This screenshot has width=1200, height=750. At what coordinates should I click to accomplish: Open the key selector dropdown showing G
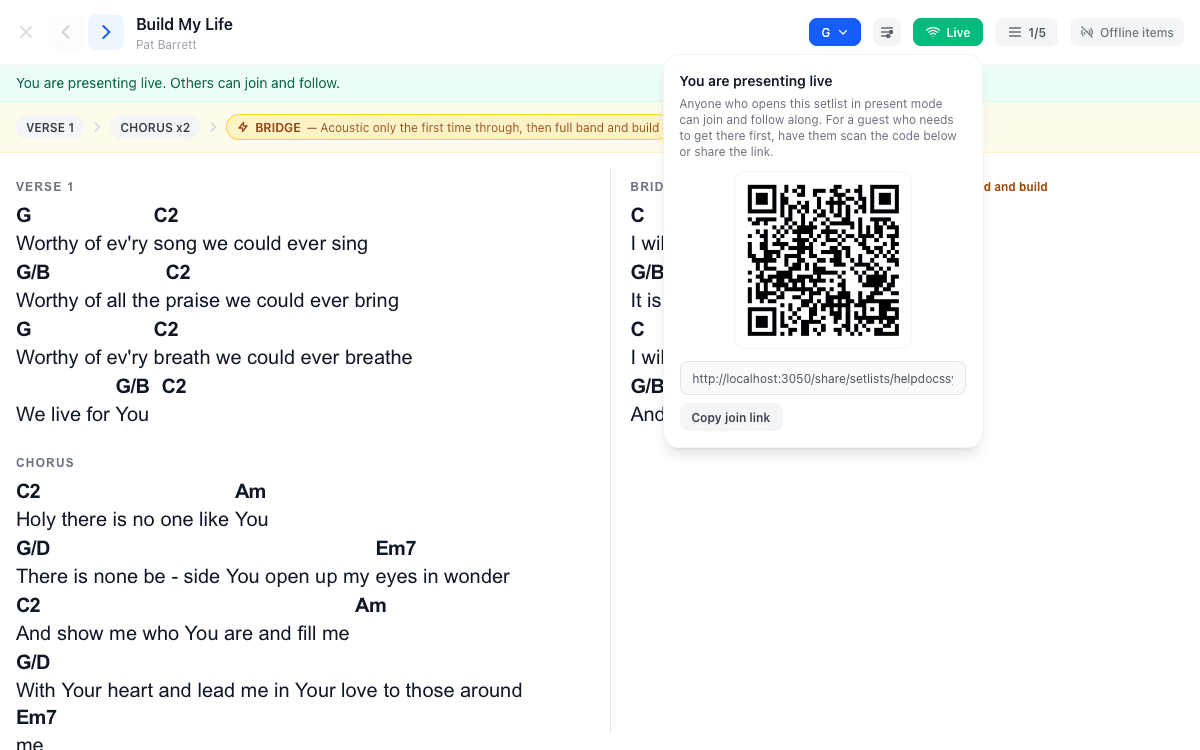(835, 32)
